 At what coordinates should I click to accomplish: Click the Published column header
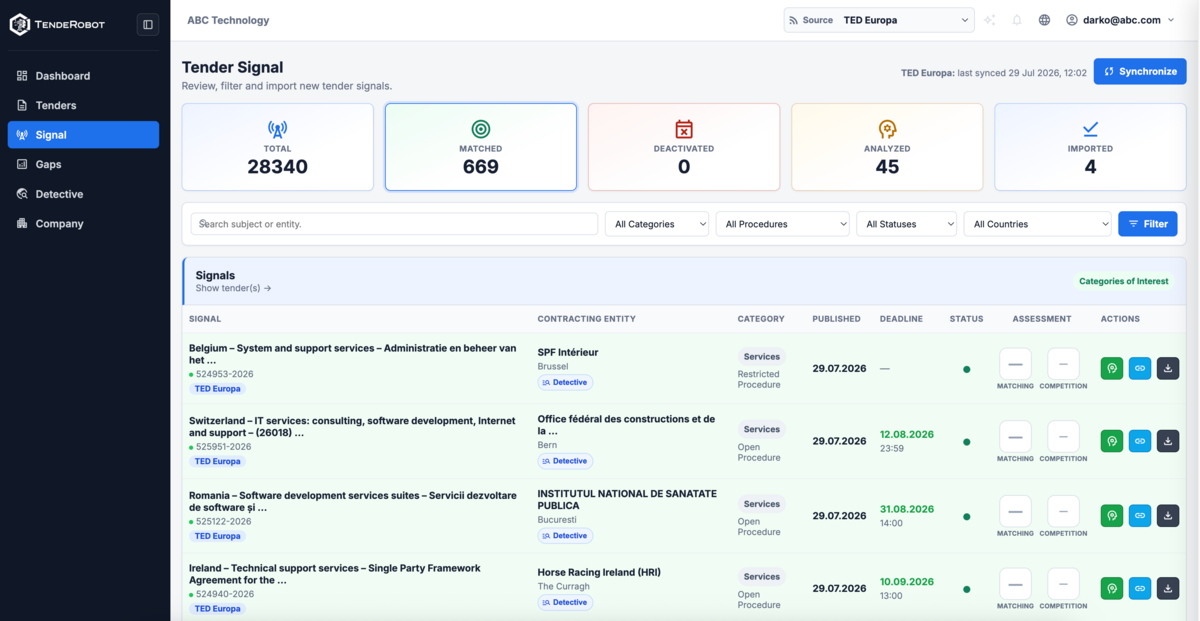[x=836, y=319]
